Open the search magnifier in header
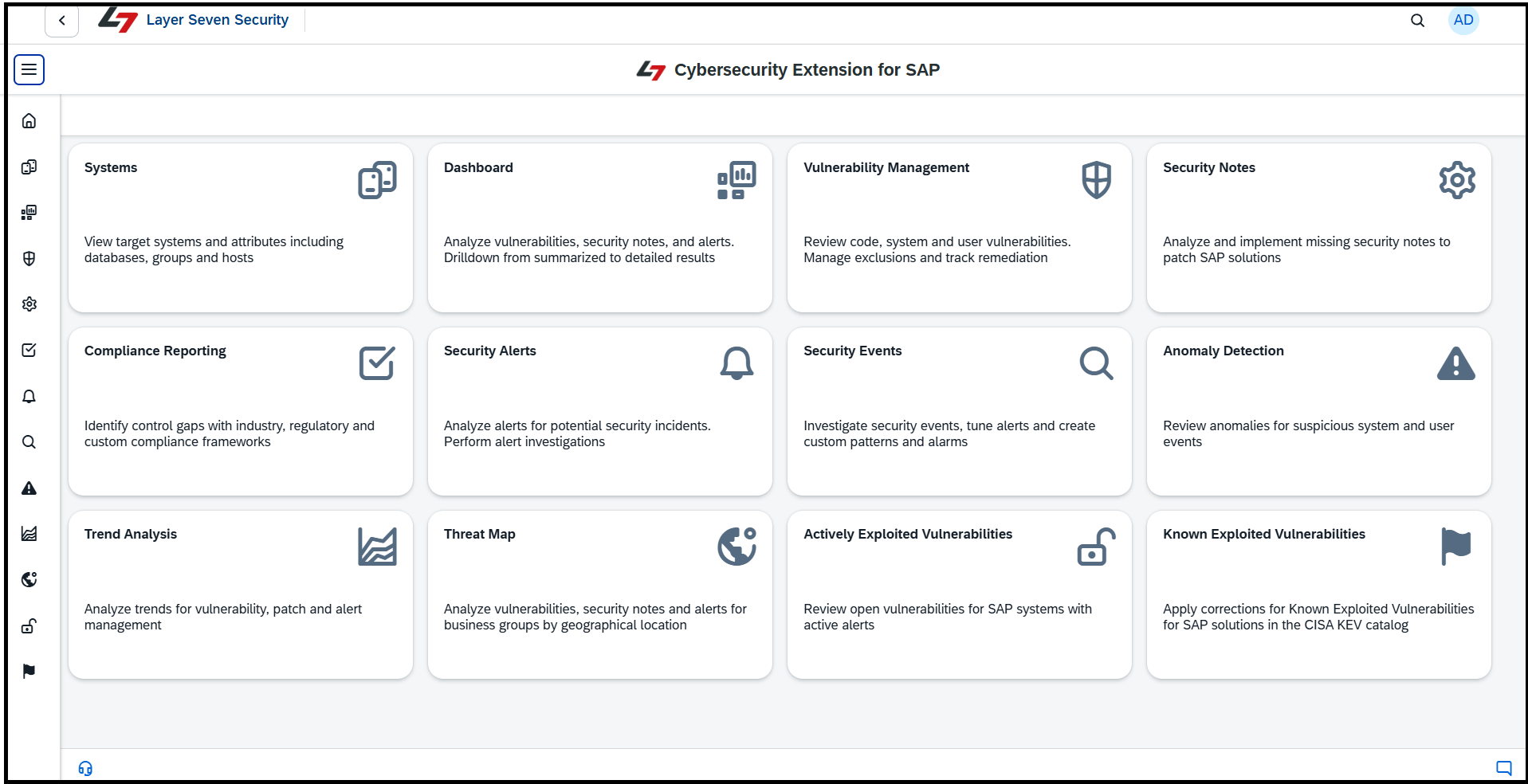Screen dimensions: 1528x784 pos(1416,21)
